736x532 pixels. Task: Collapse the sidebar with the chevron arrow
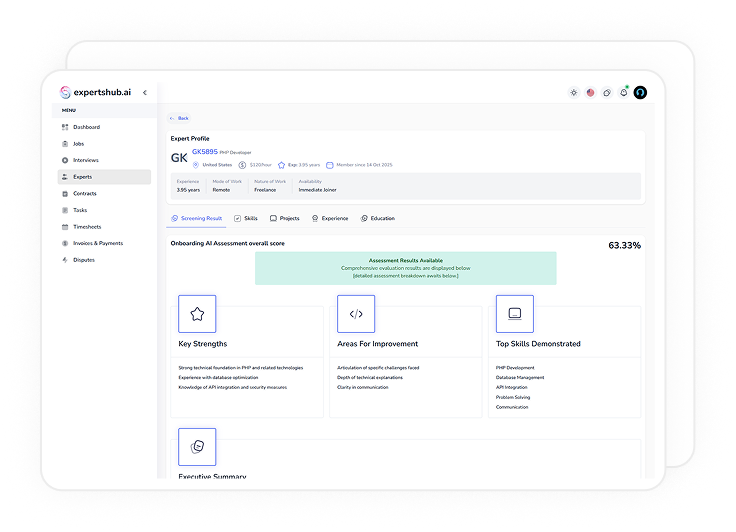point(144,92)
